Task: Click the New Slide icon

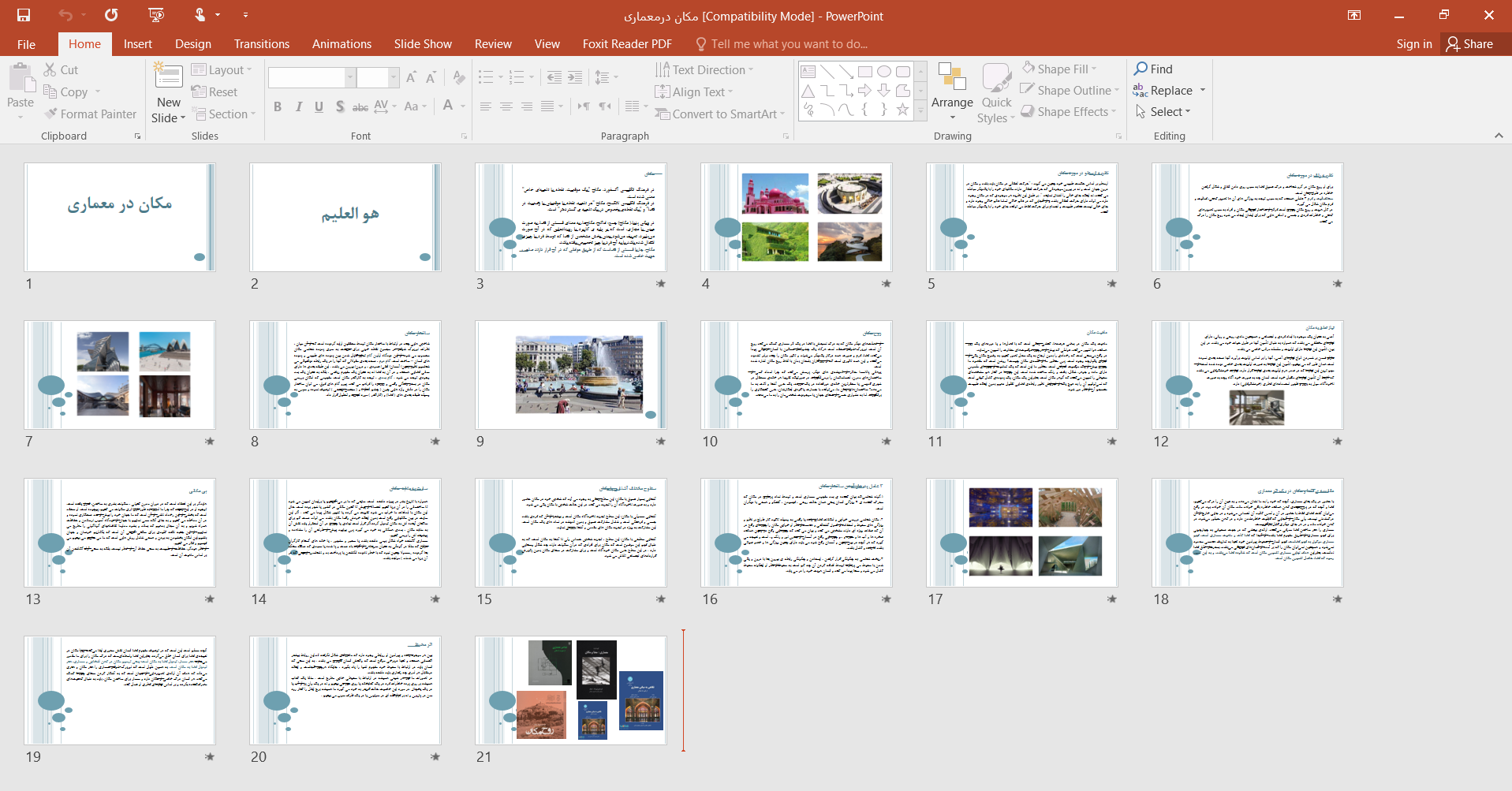Action: pos(169,77)
